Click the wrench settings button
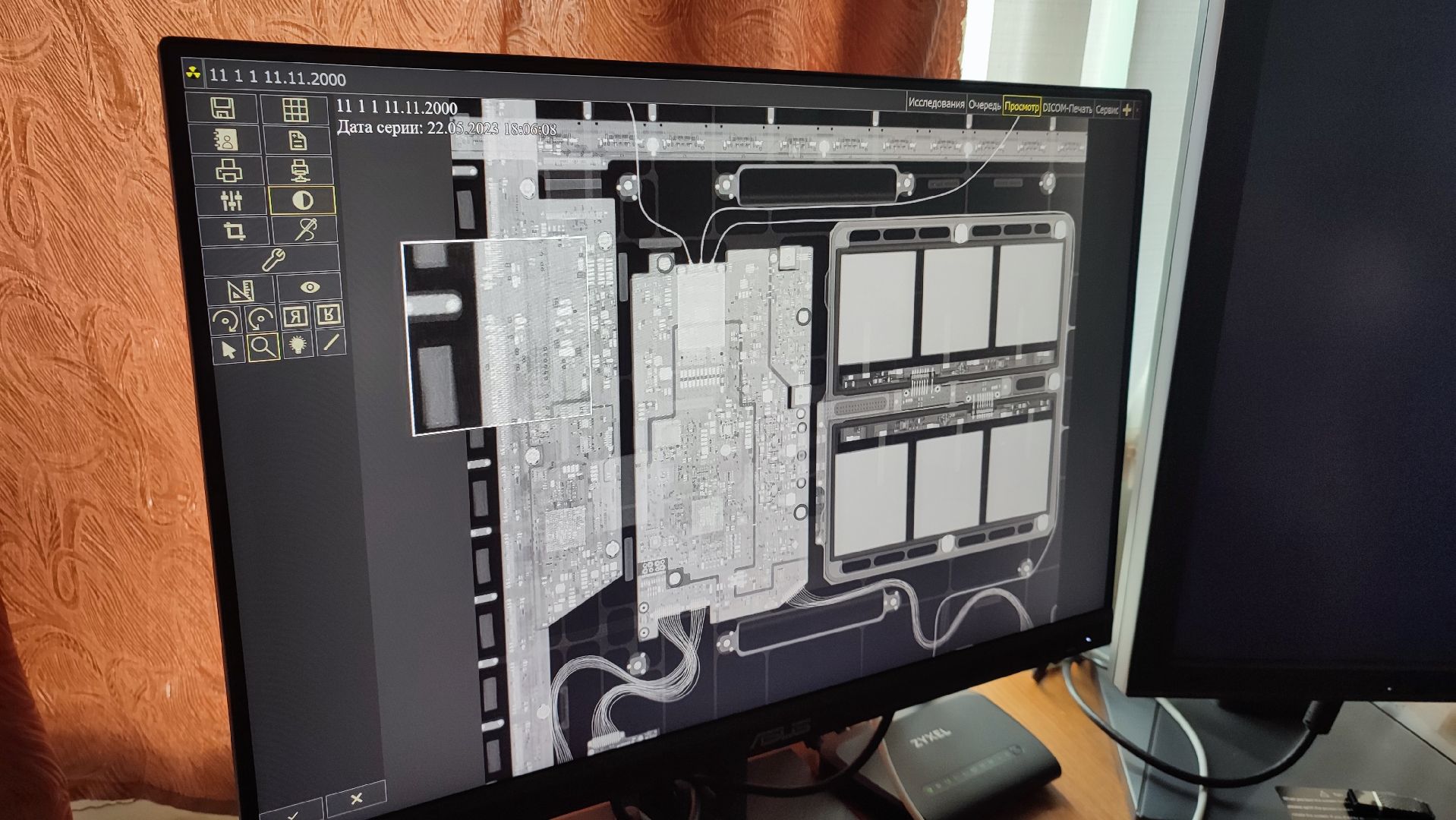The width and height of the screenshot is (1456, 820). click(272, 260)
